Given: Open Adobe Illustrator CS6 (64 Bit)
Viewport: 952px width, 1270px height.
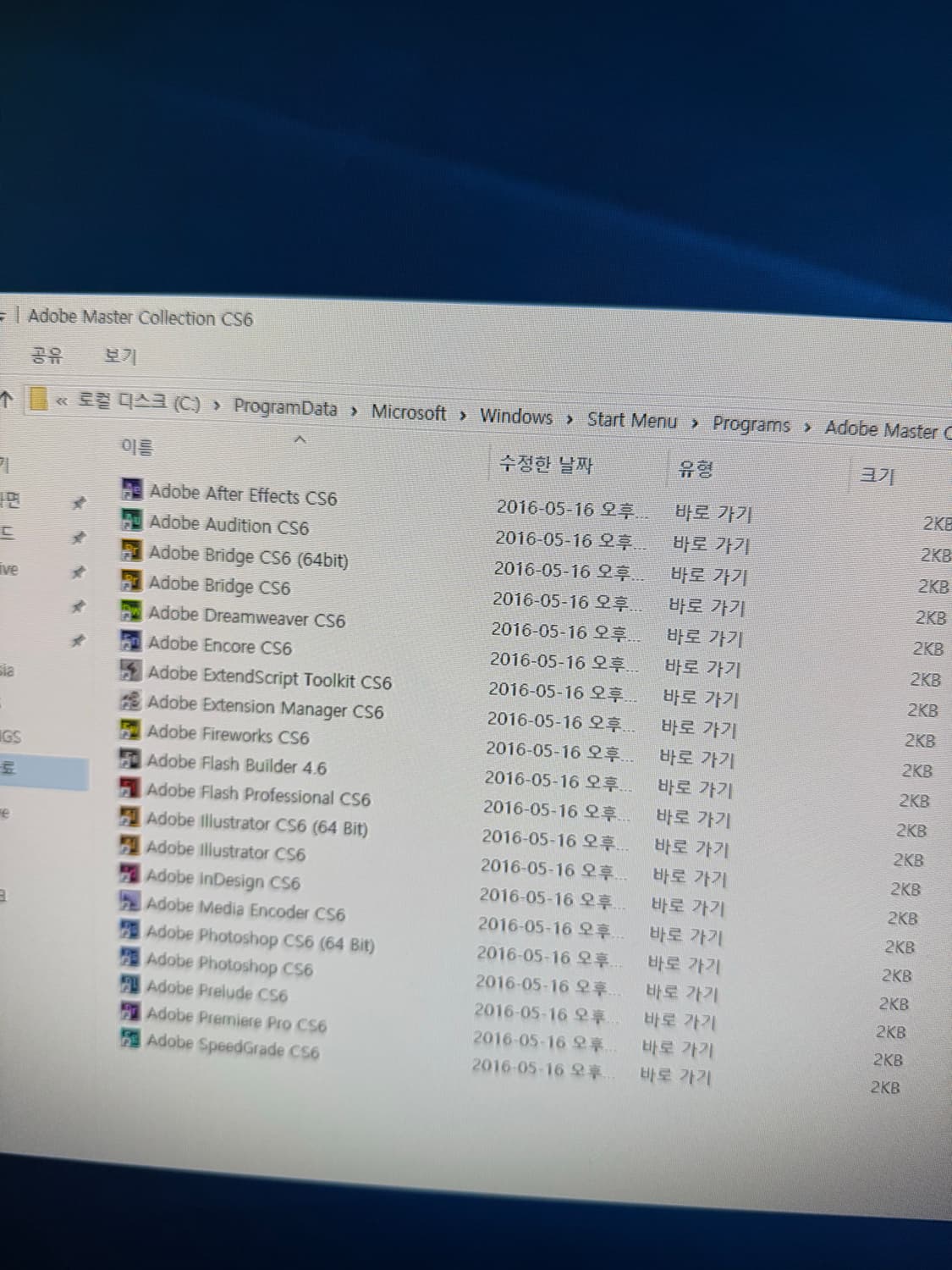Looking at the screenshot, I should pos(258,822).
